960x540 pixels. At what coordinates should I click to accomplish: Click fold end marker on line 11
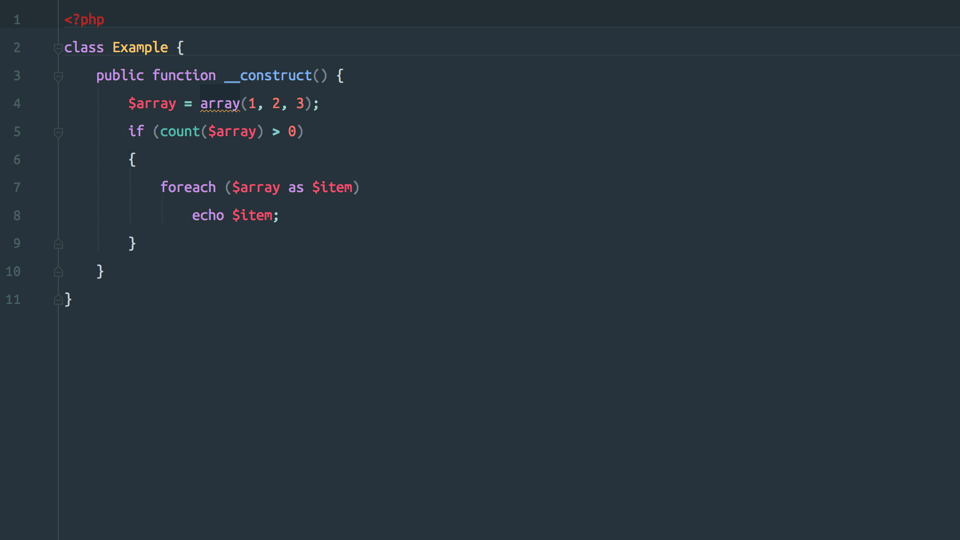tap(58, 300)
